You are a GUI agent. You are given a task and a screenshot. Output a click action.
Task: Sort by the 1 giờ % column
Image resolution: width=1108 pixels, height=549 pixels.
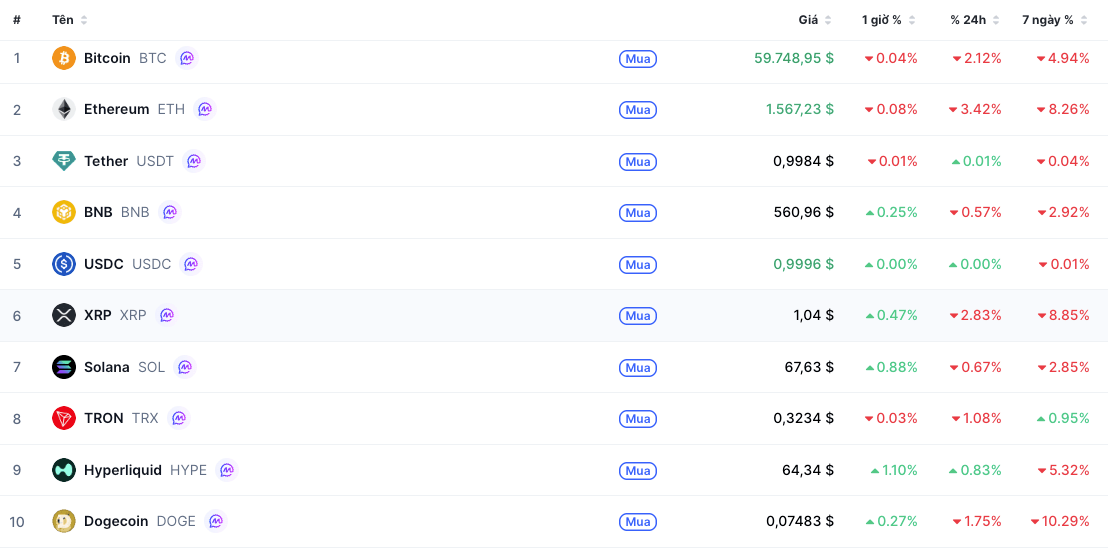coord(889,20)
